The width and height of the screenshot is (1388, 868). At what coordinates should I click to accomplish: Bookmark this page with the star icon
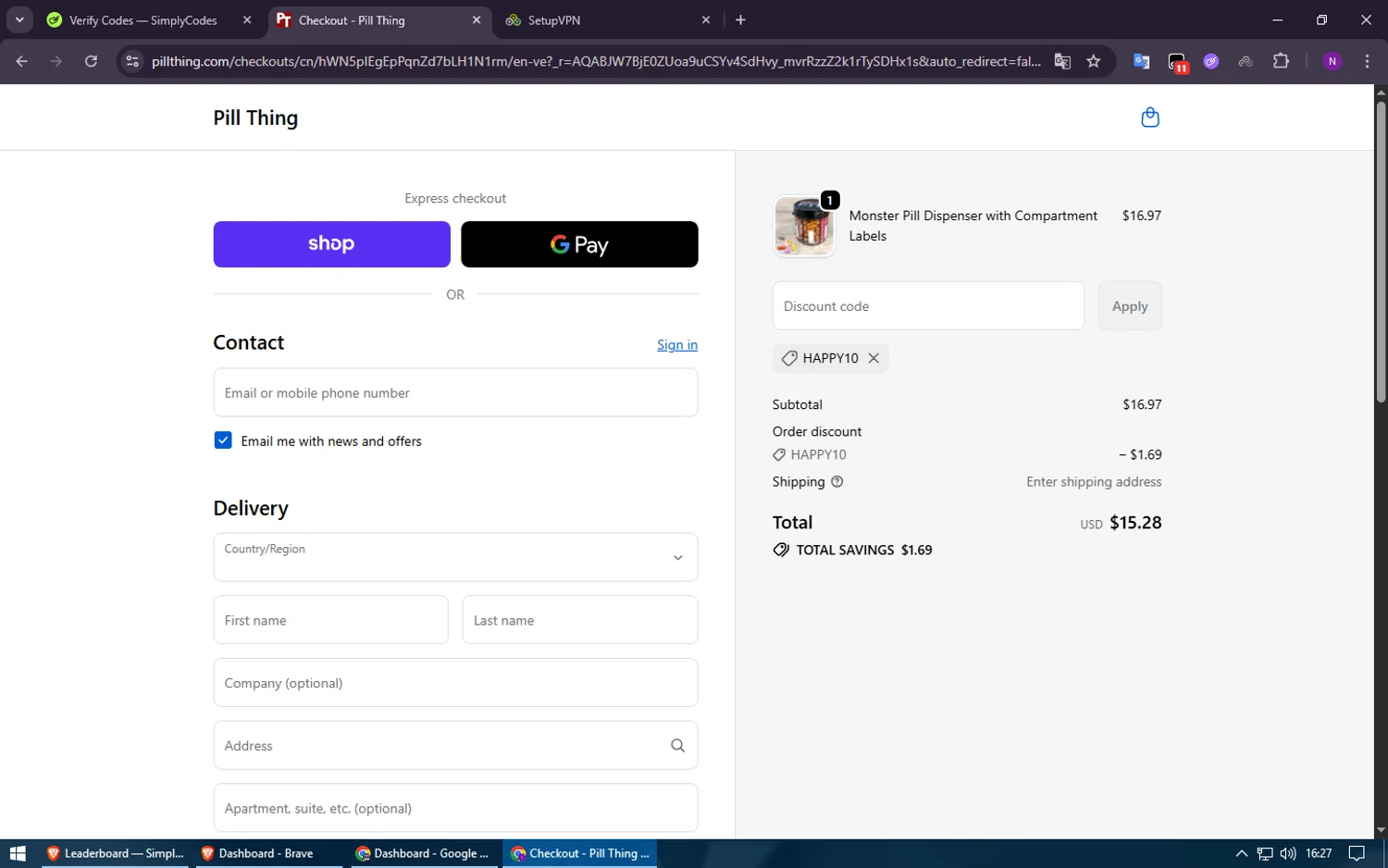pyautogui.click(x=1094, y=61)
